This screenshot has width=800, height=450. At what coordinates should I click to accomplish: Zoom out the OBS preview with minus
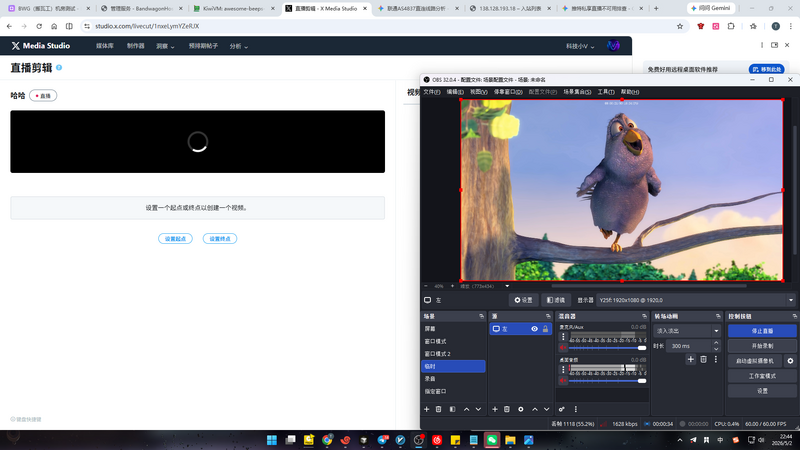427,286
